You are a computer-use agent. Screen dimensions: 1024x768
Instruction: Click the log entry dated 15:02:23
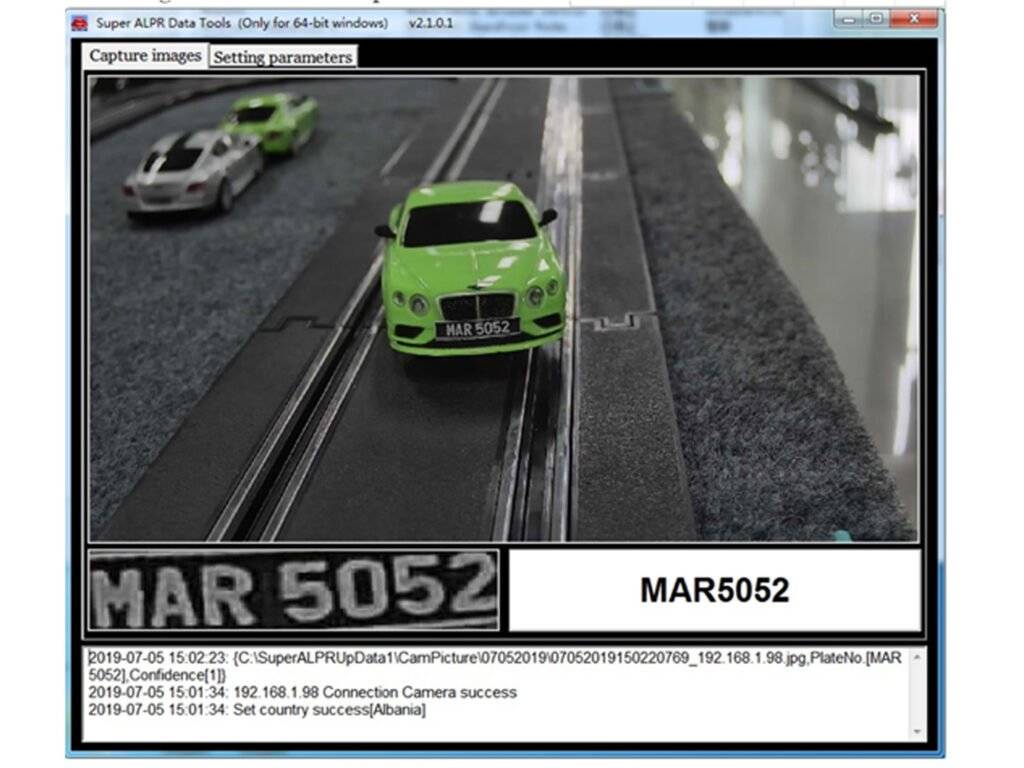coord(495,666)
